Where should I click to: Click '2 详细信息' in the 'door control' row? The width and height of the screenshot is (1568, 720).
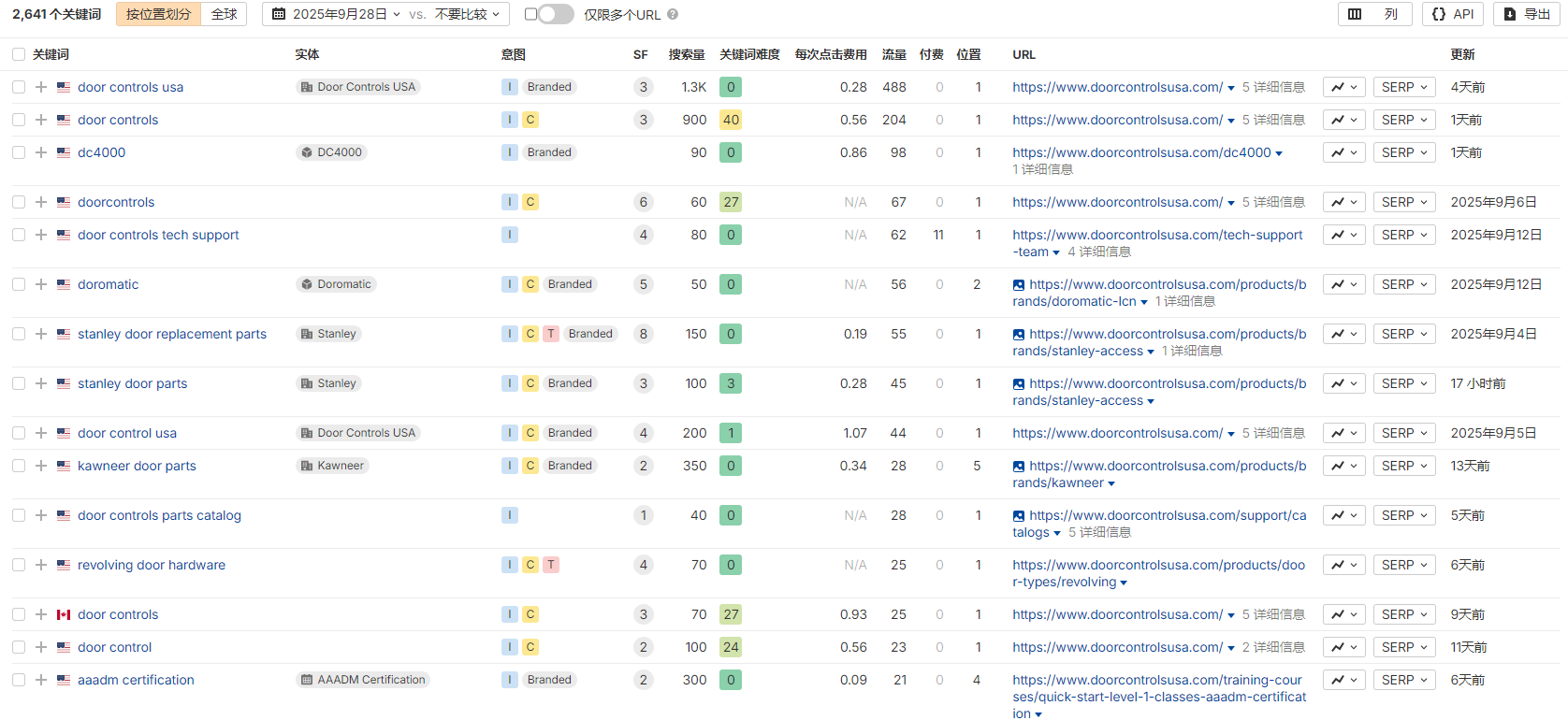(1273, 647)
